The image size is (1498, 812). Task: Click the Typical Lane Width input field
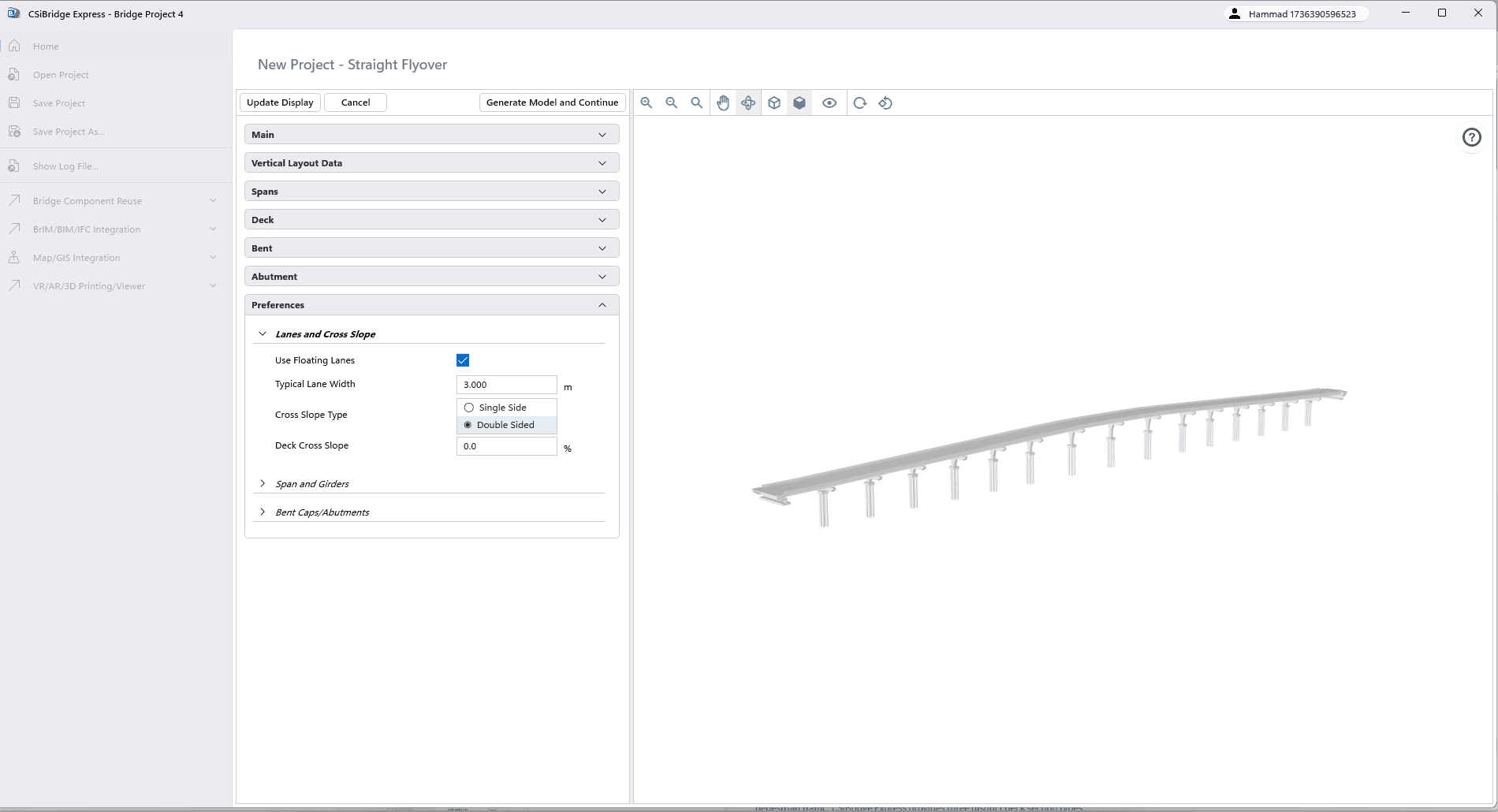(x=506, y=385)
